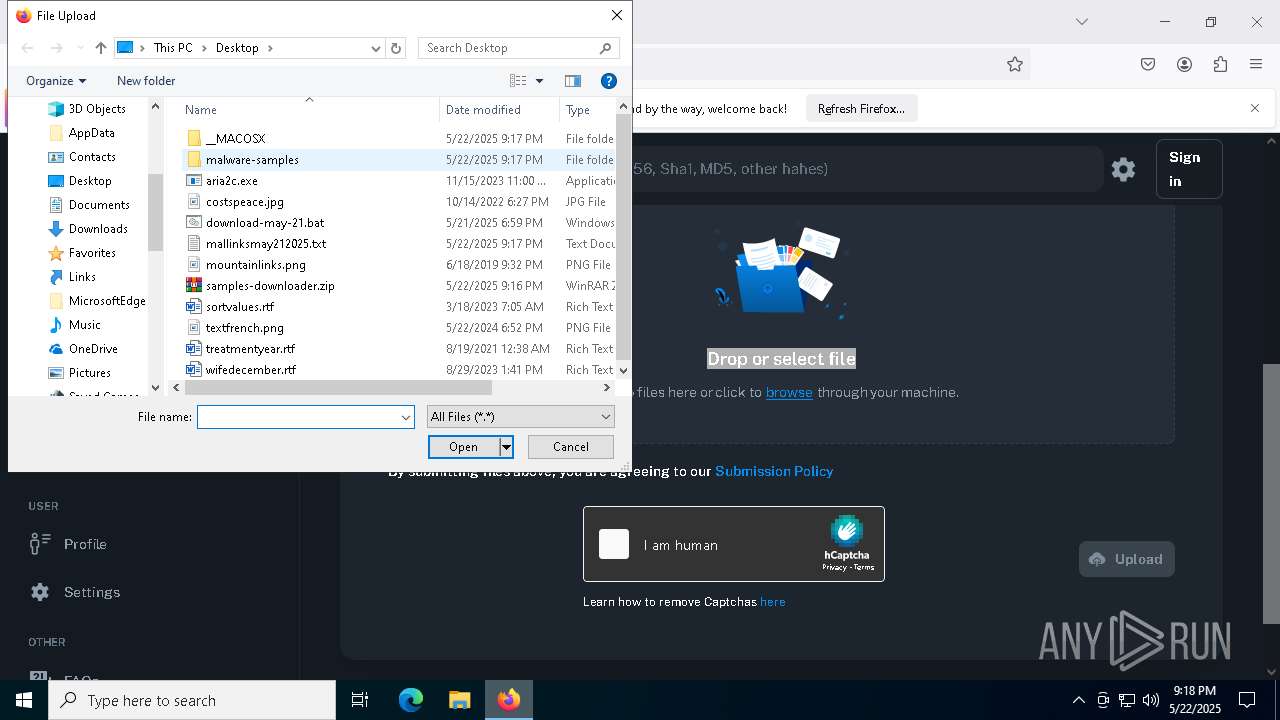Open the volume control tray icon
Viewport: 1280px width, 720px height.
[1150, 700]
